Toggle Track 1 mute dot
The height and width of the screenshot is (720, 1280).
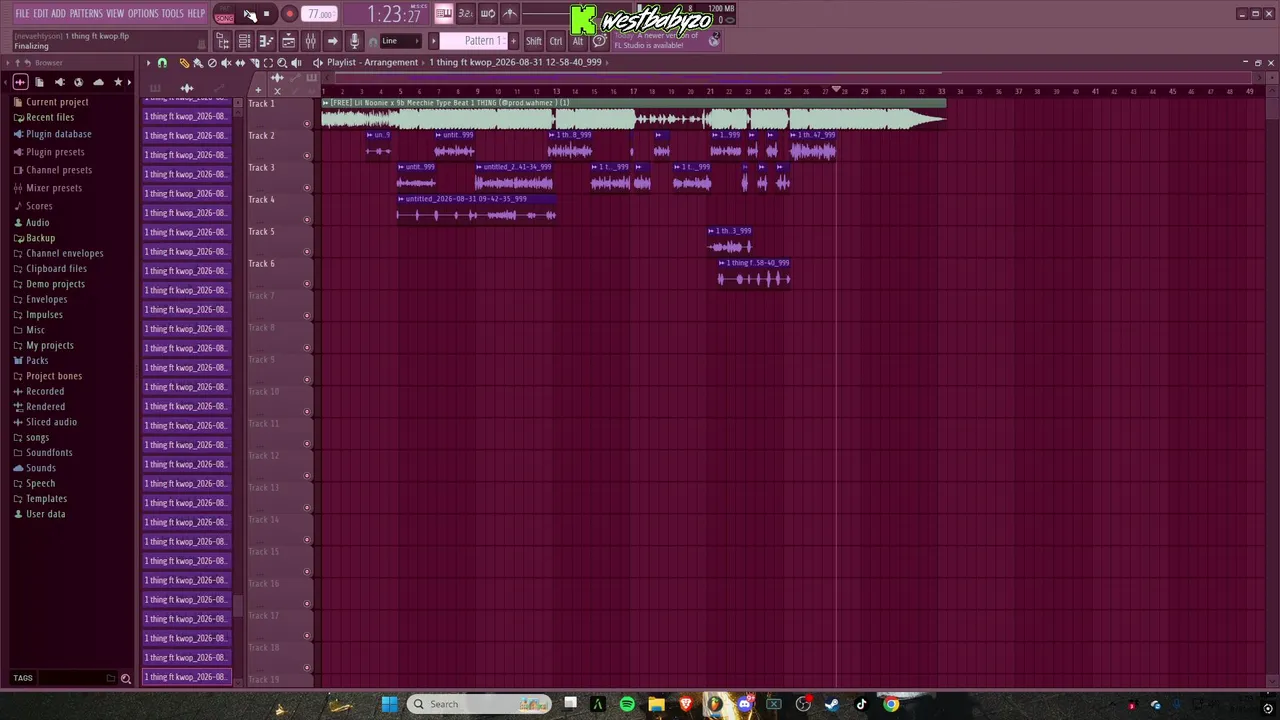click(307, 123)
